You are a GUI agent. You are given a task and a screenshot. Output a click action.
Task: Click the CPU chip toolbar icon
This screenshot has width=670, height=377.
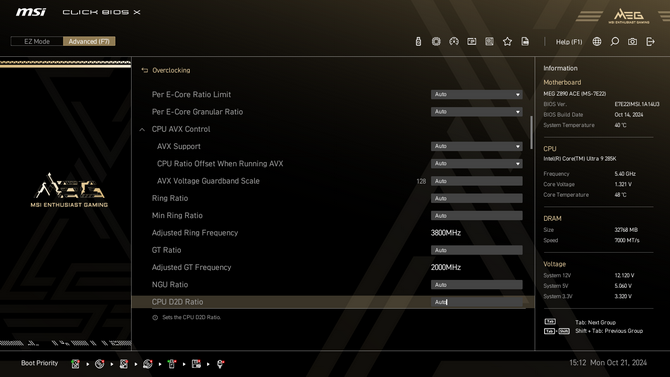click(436, 41)
